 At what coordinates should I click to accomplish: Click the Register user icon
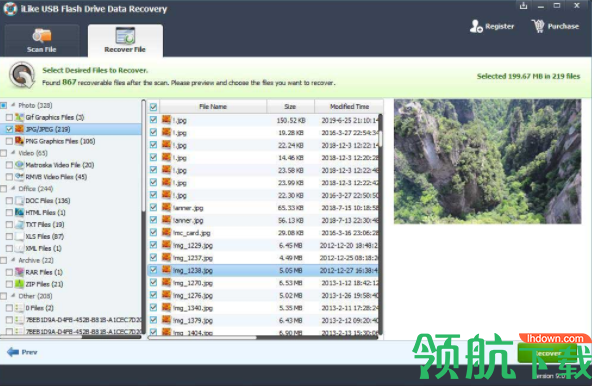[476, 26]
